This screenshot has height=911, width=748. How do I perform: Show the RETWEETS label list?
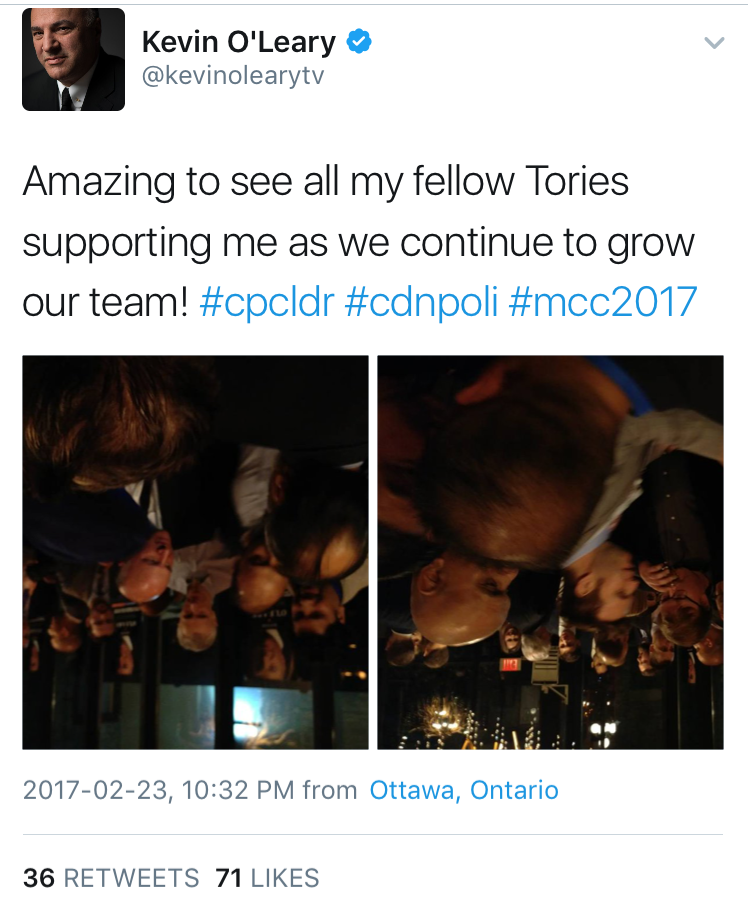[x=131, y=878]
